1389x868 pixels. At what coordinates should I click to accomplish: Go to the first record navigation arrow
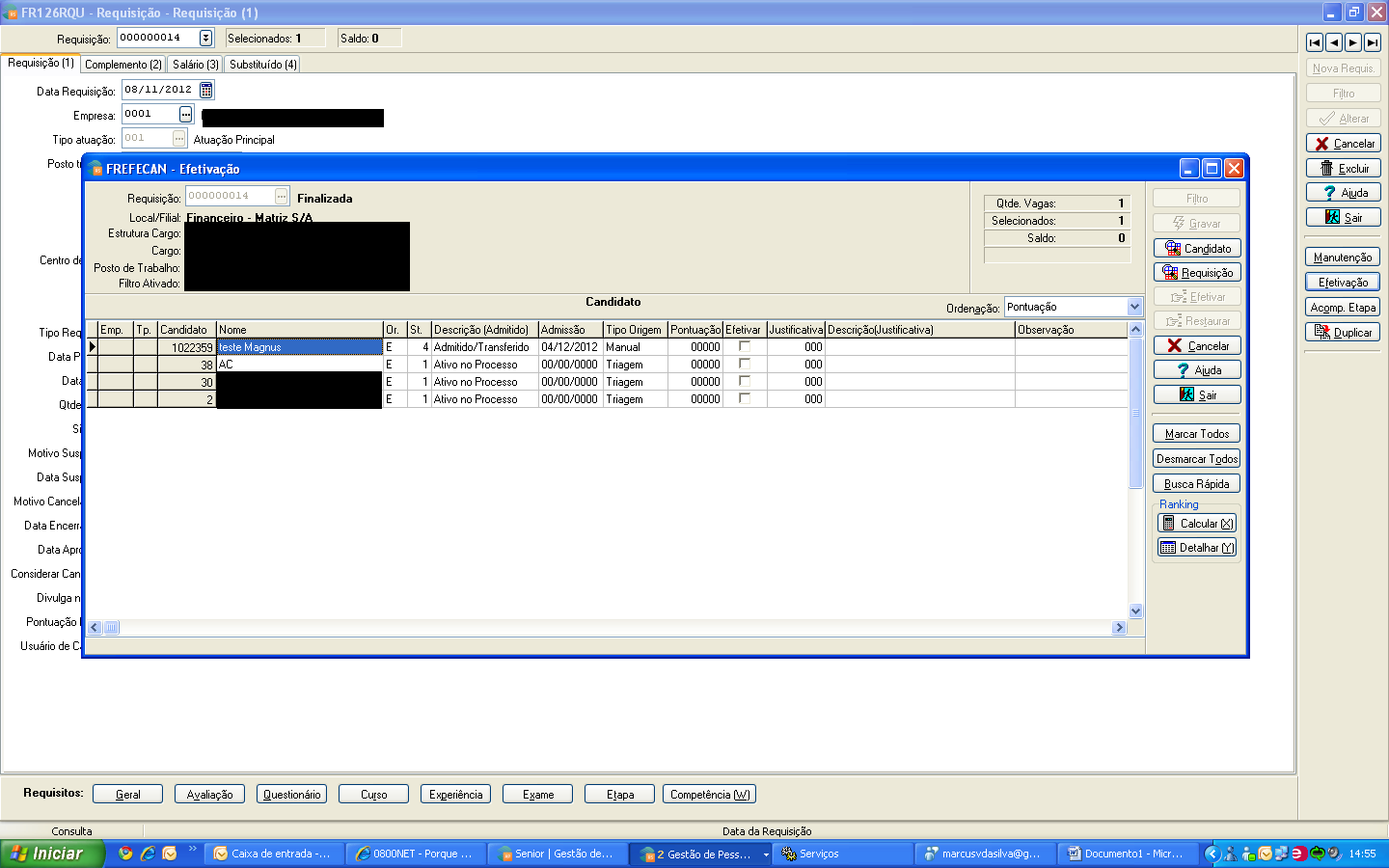click(x=1314, y=42)
